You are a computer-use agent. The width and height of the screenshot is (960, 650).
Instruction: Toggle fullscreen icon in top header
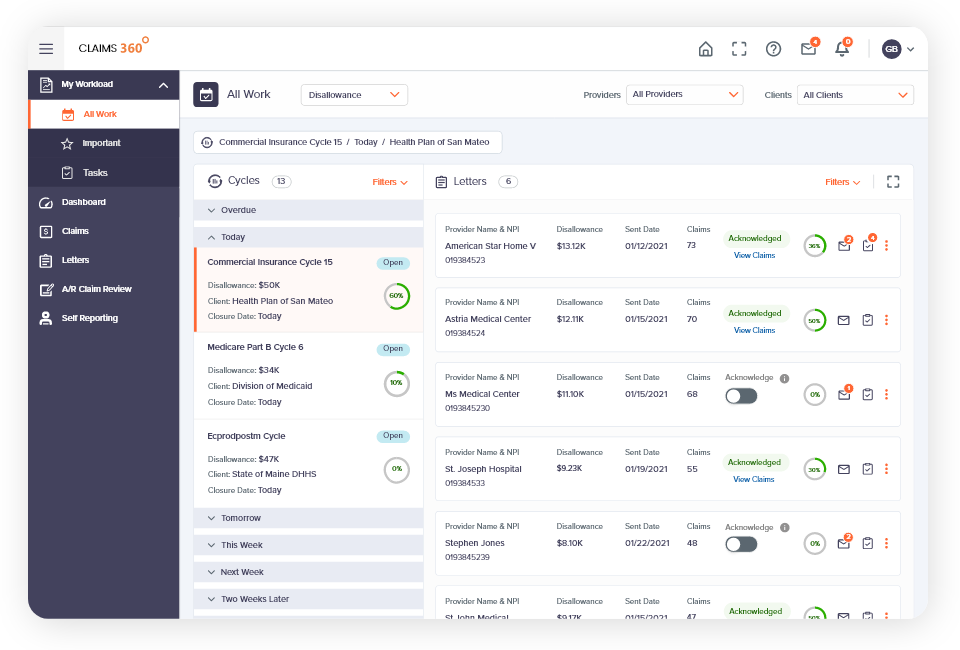point(739,49)
